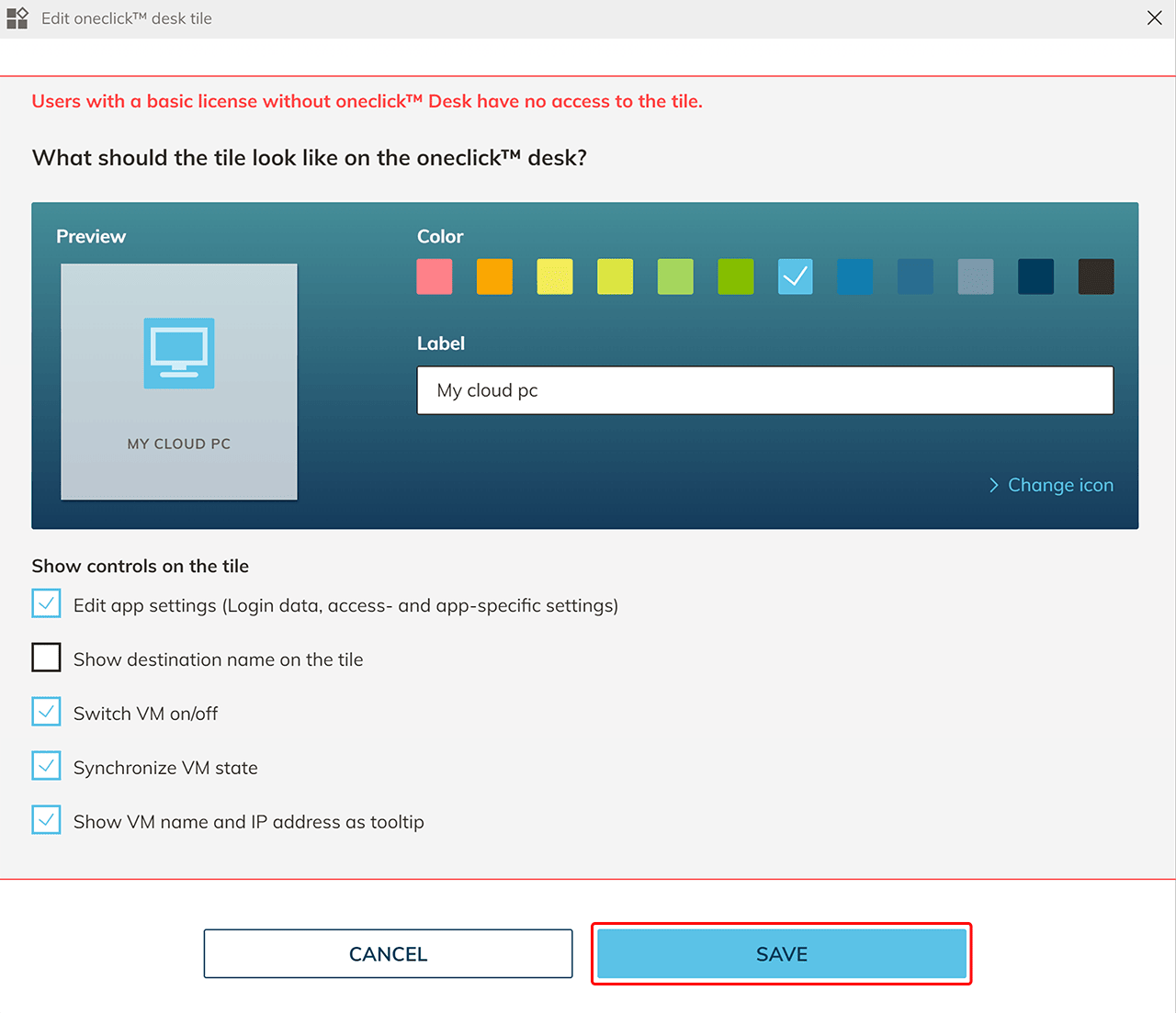The image size is (1176, 1013).
Task: Uncheck Synchronize VM state
Action: tap(47, 766)
